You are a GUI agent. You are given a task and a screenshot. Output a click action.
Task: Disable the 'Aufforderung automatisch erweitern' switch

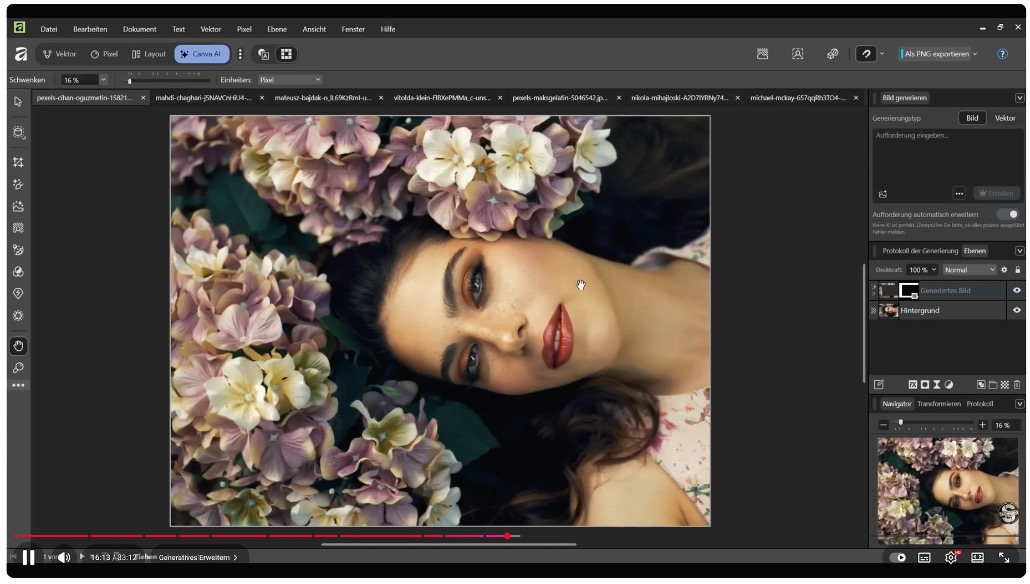[1008, 214]
